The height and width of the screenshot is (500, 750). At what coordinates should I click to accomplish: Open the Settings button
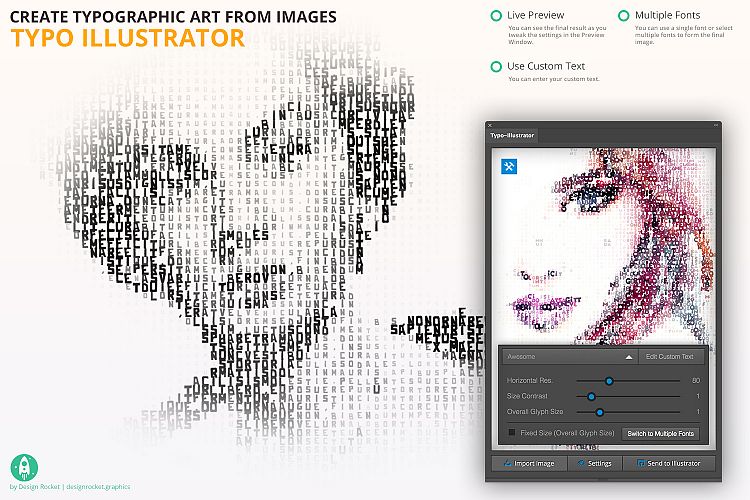(x=595, y=463)
